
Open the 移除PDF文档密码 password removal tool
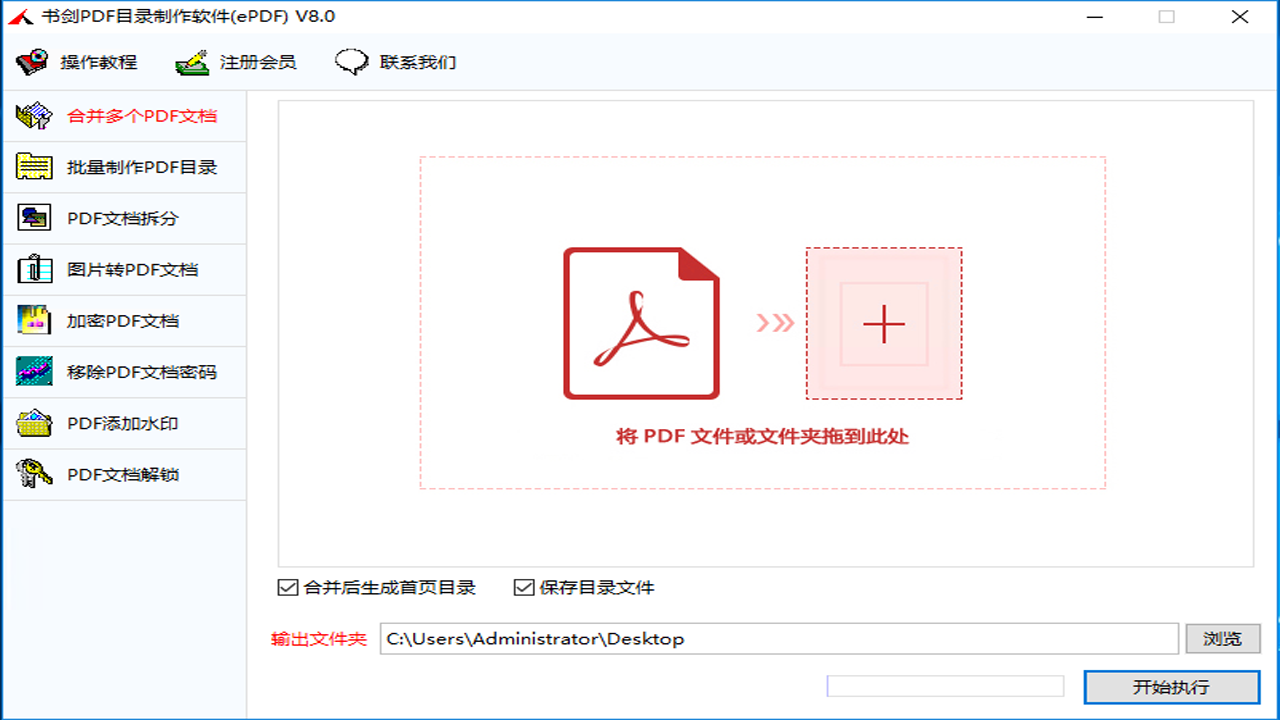click(33, 371)
